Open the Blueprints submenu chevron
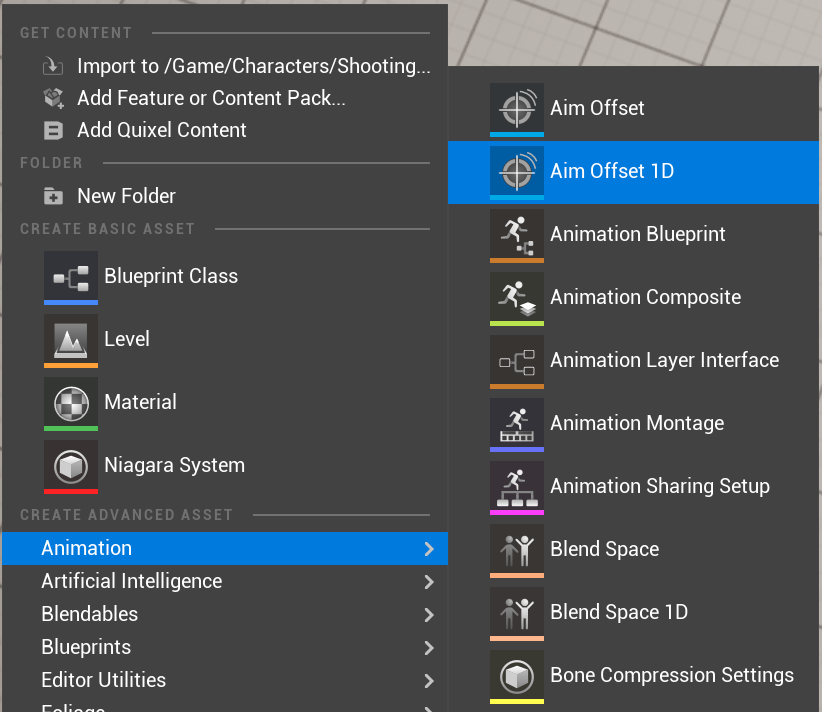The image size is (822, 712). click(429, 647)
